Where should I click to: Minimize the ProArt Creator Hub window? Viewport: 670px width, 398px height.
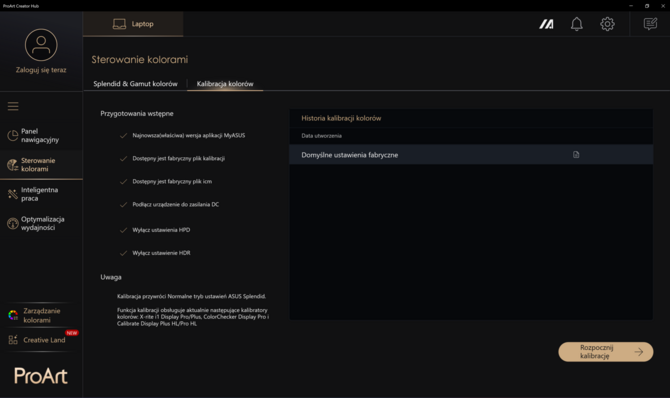[631, 6]
